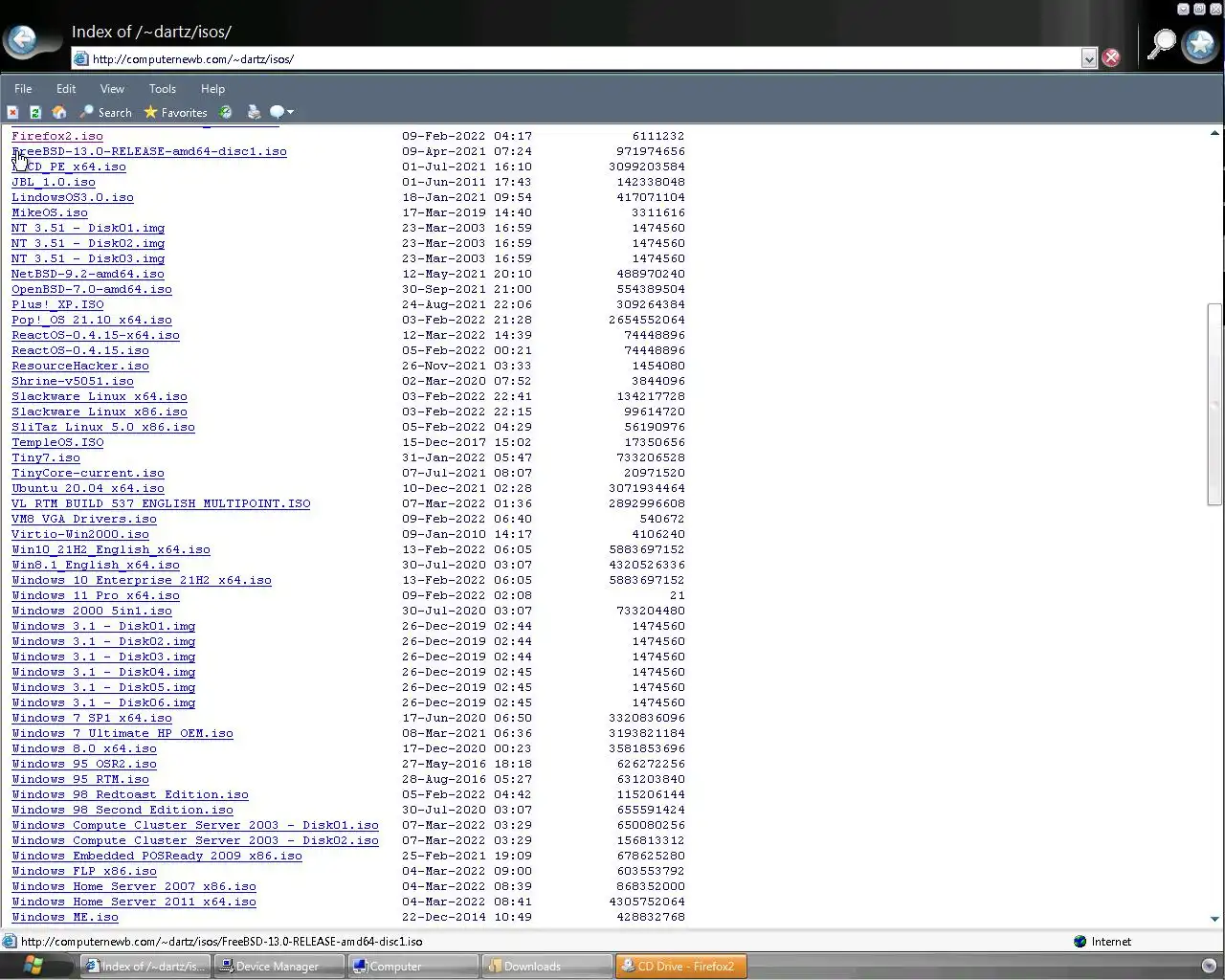Viewport: 1225px width, 980px height.
Task: Switch to Computer window in taskbar
Action: tap(412, 967)
